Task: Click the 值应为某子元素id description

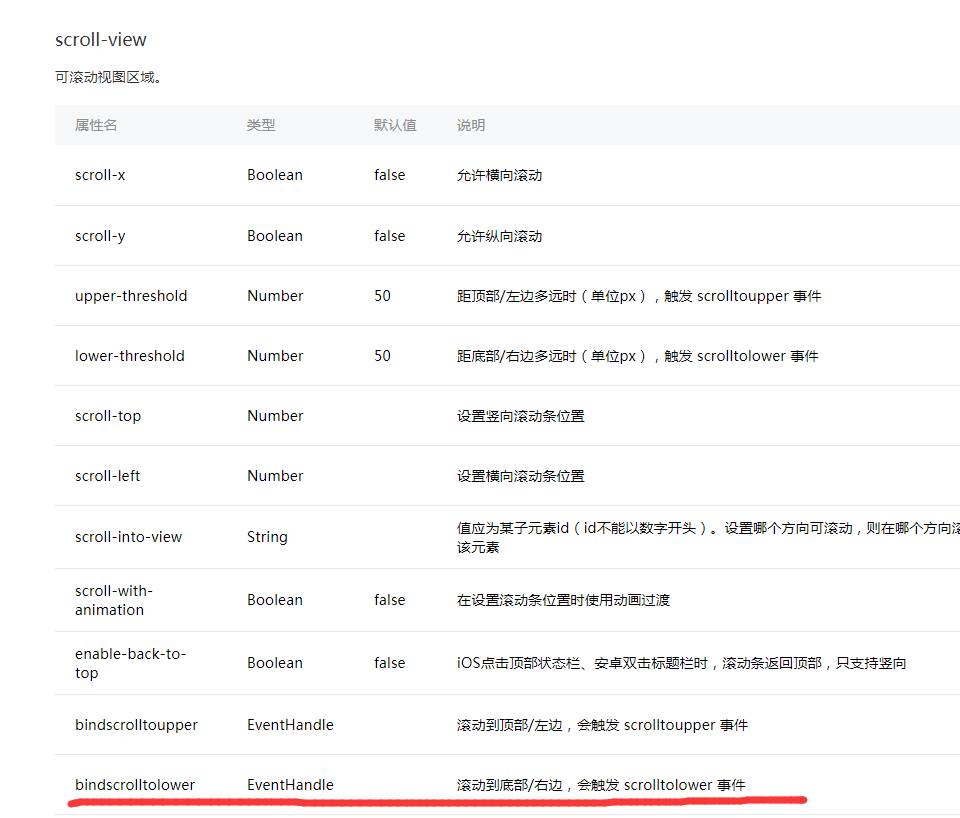Action: tap(708, 538)
